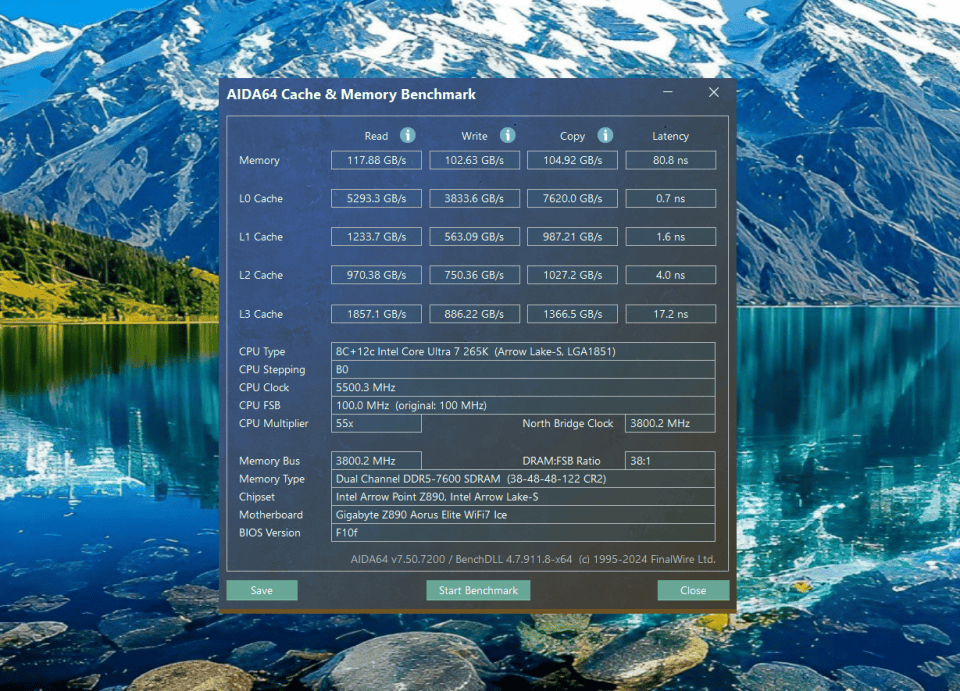The height and width of the screenshot is (691, 960).
Task: Click the info icon next to Copy
Action: click(605, 135)
